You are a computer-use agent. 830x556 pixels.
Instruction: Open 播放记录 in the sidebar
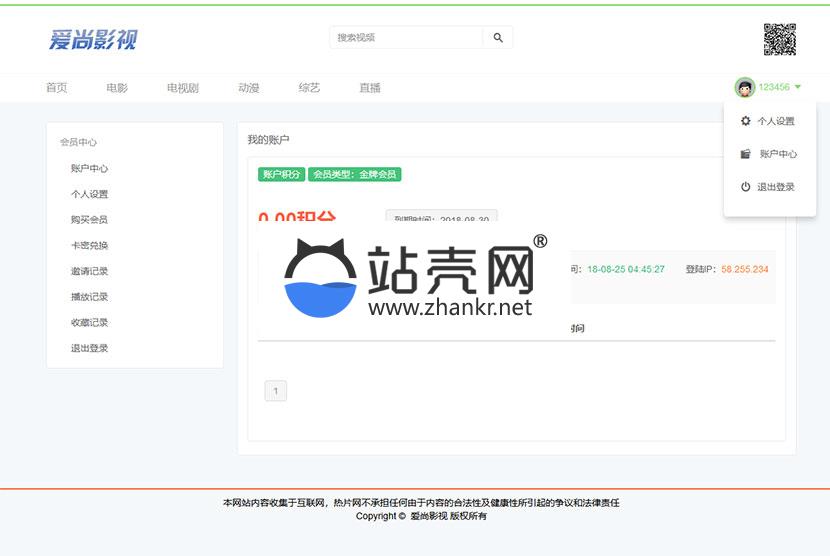coord(89,297)
